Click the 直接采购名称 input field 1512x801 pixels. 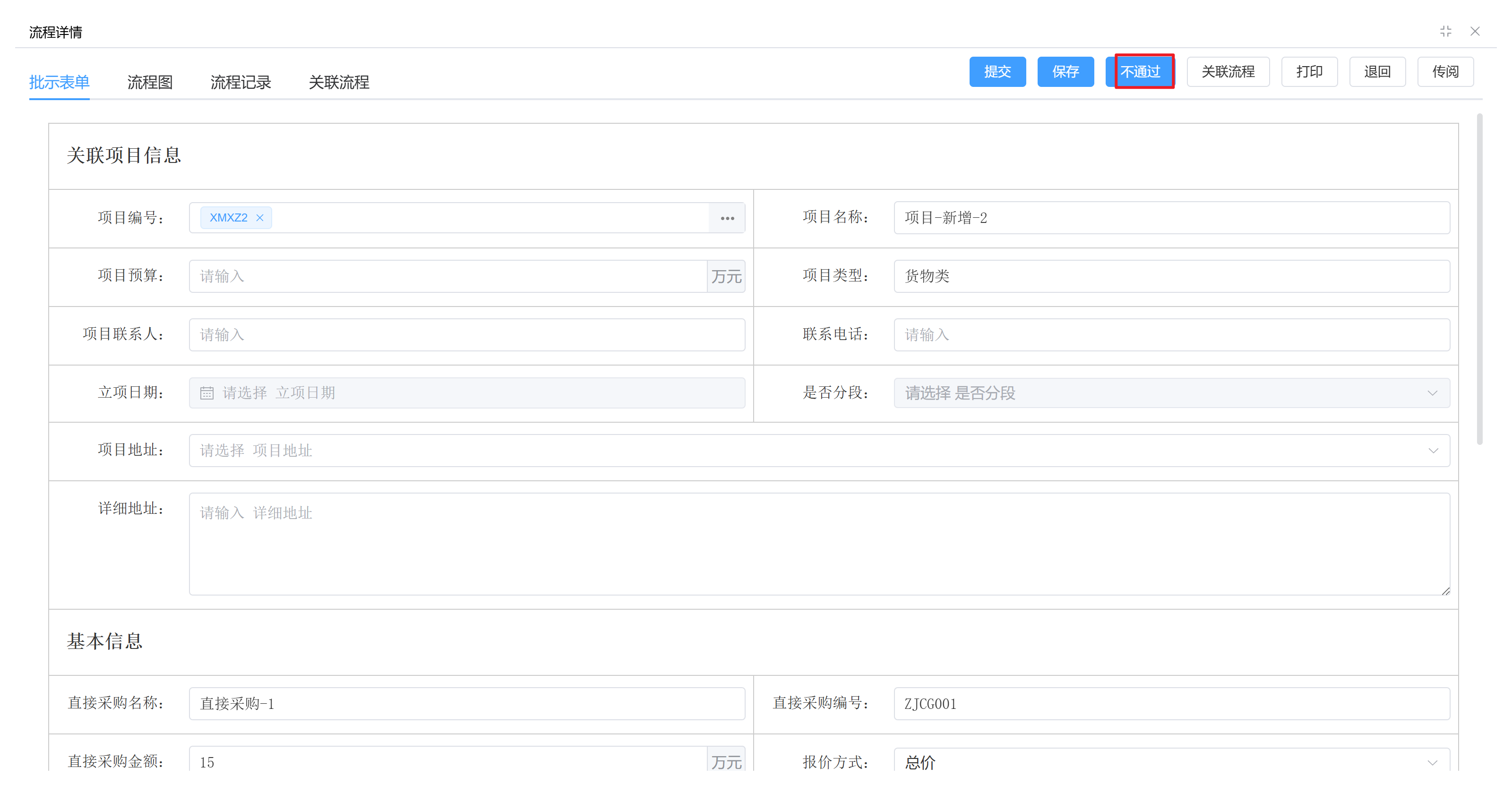[467, 704]
